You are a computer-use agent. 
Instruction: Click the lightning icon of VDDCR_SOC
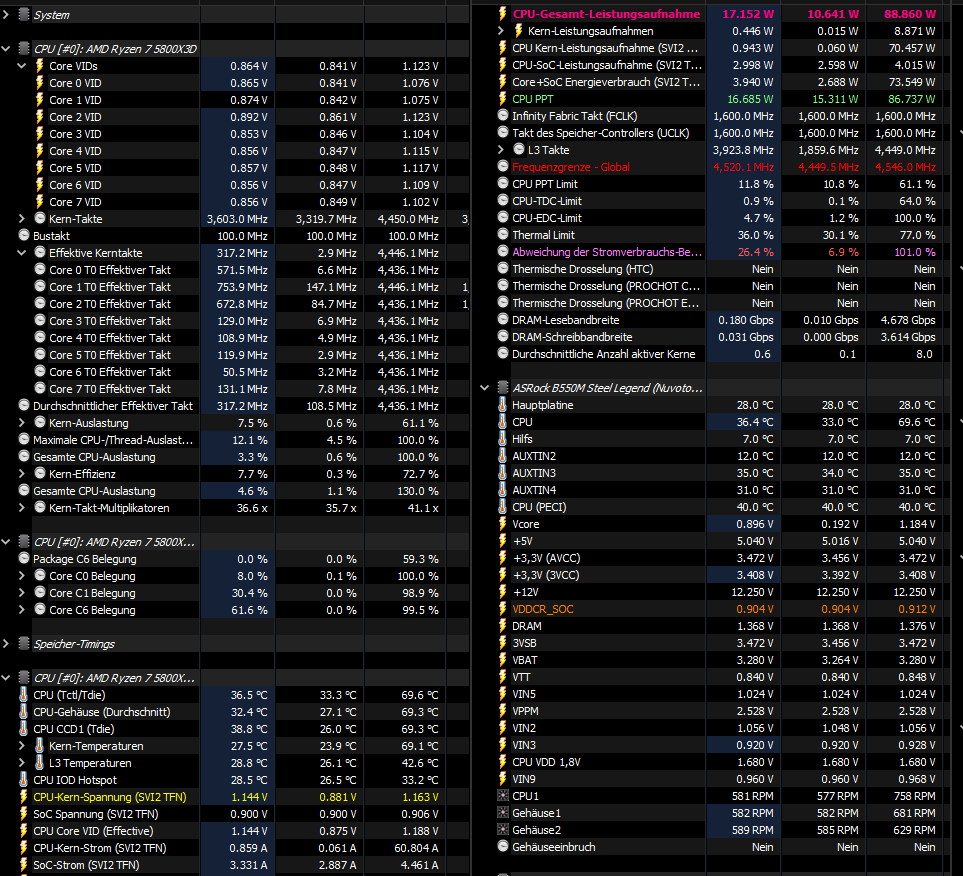coord(502,609)
